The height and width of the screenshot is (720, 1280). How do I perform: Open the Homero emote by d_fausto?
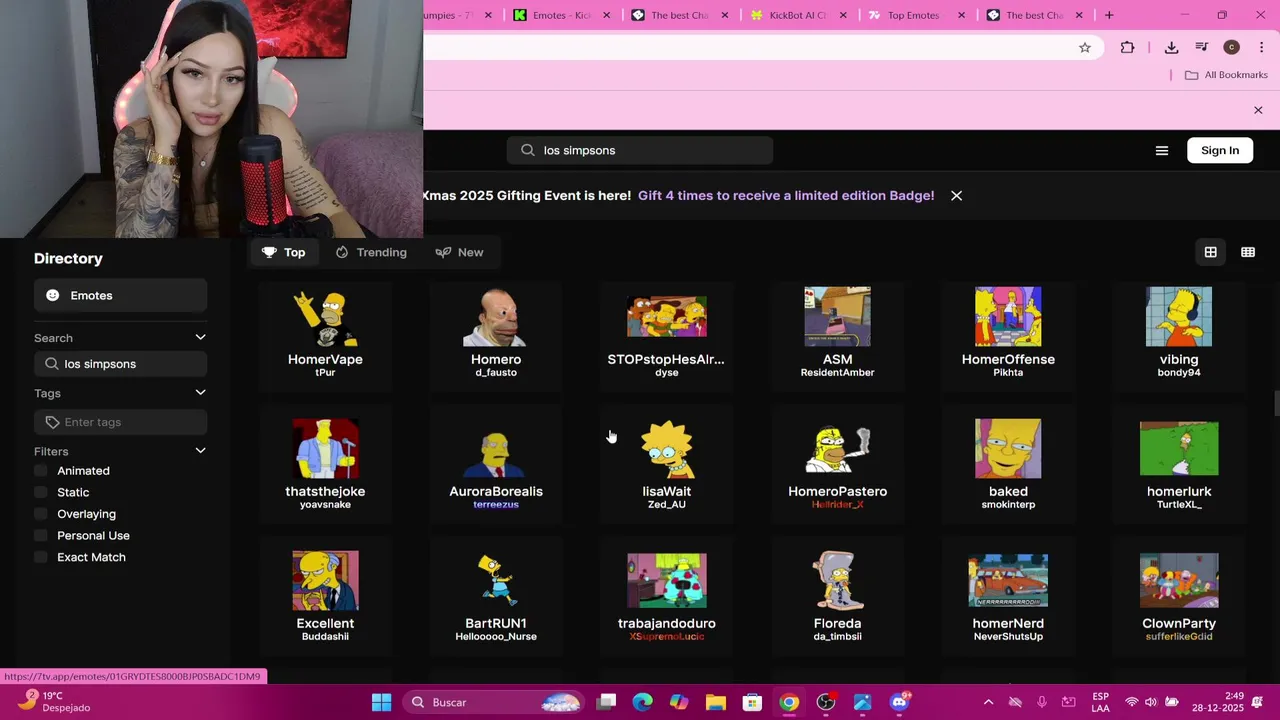(x=496, y=334)
